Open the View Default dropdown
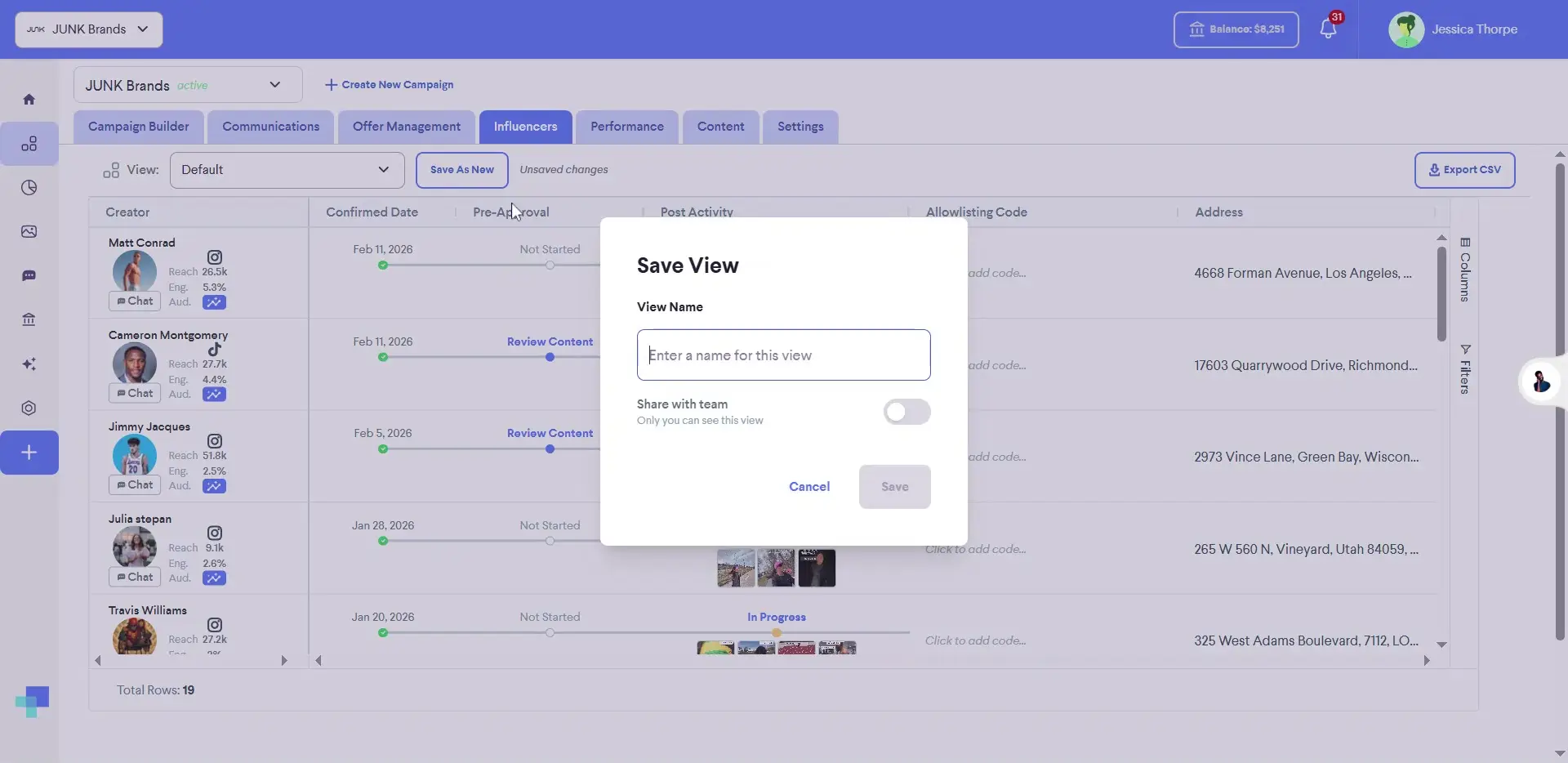Viewport: 1568px width, 763px height. pyautogui.click(x=287, y=170)
